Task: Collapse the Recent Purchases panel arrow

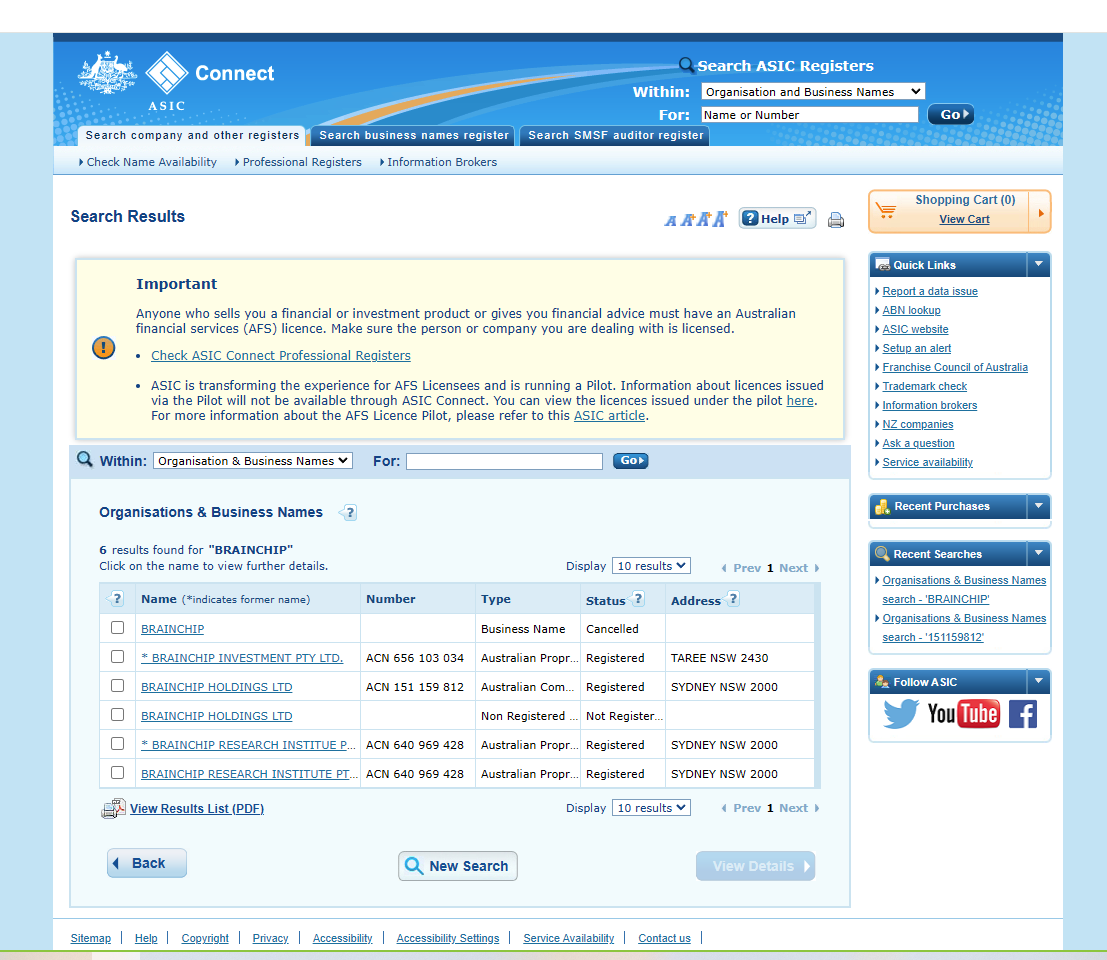Action: pyautogui.click(x=1039, y=506)
